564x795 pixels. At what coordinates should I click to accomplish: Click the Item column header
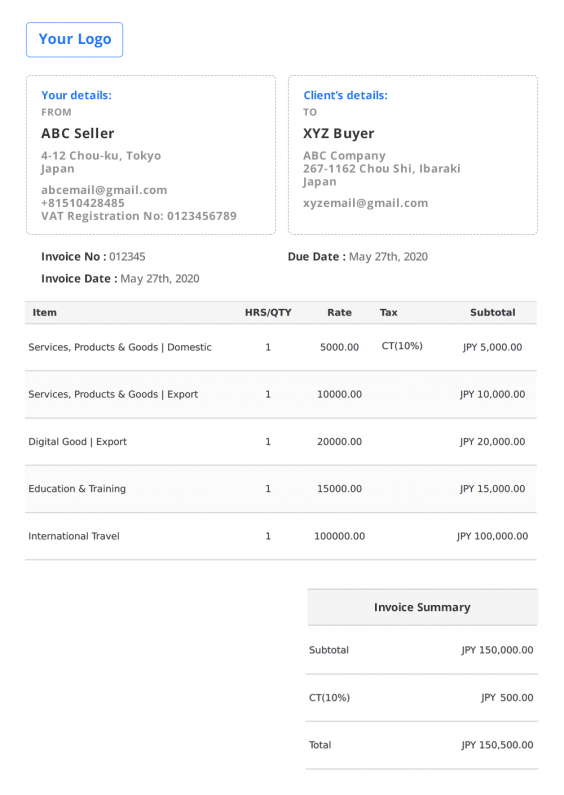pos(45,312)
